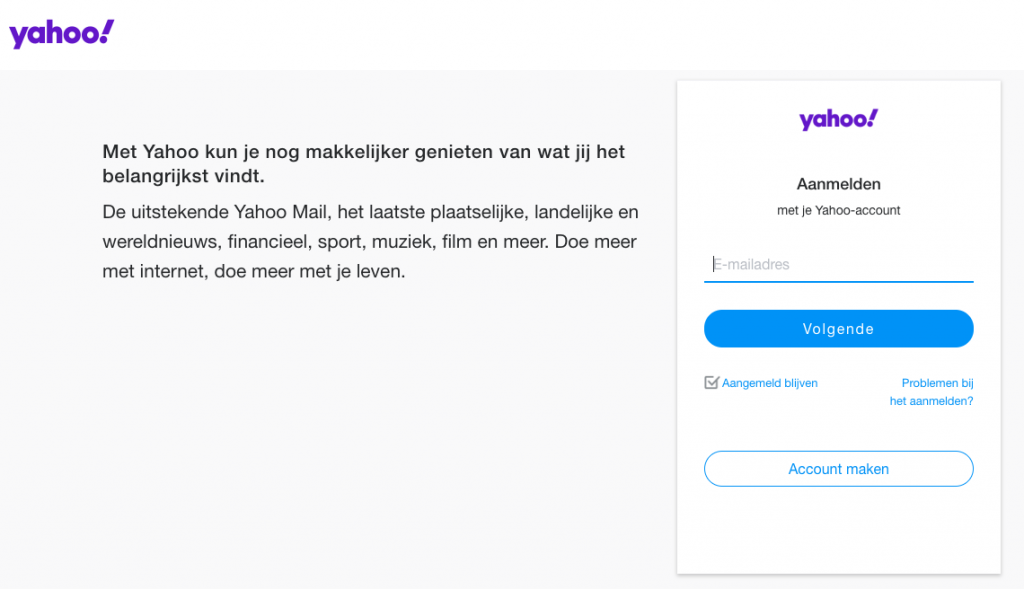Click the purple Yahoo logo in header

point(61,33)
